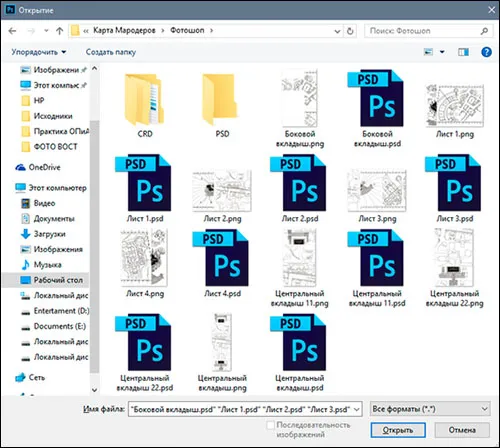Click the help question mark icon

(x=486, y=52)
